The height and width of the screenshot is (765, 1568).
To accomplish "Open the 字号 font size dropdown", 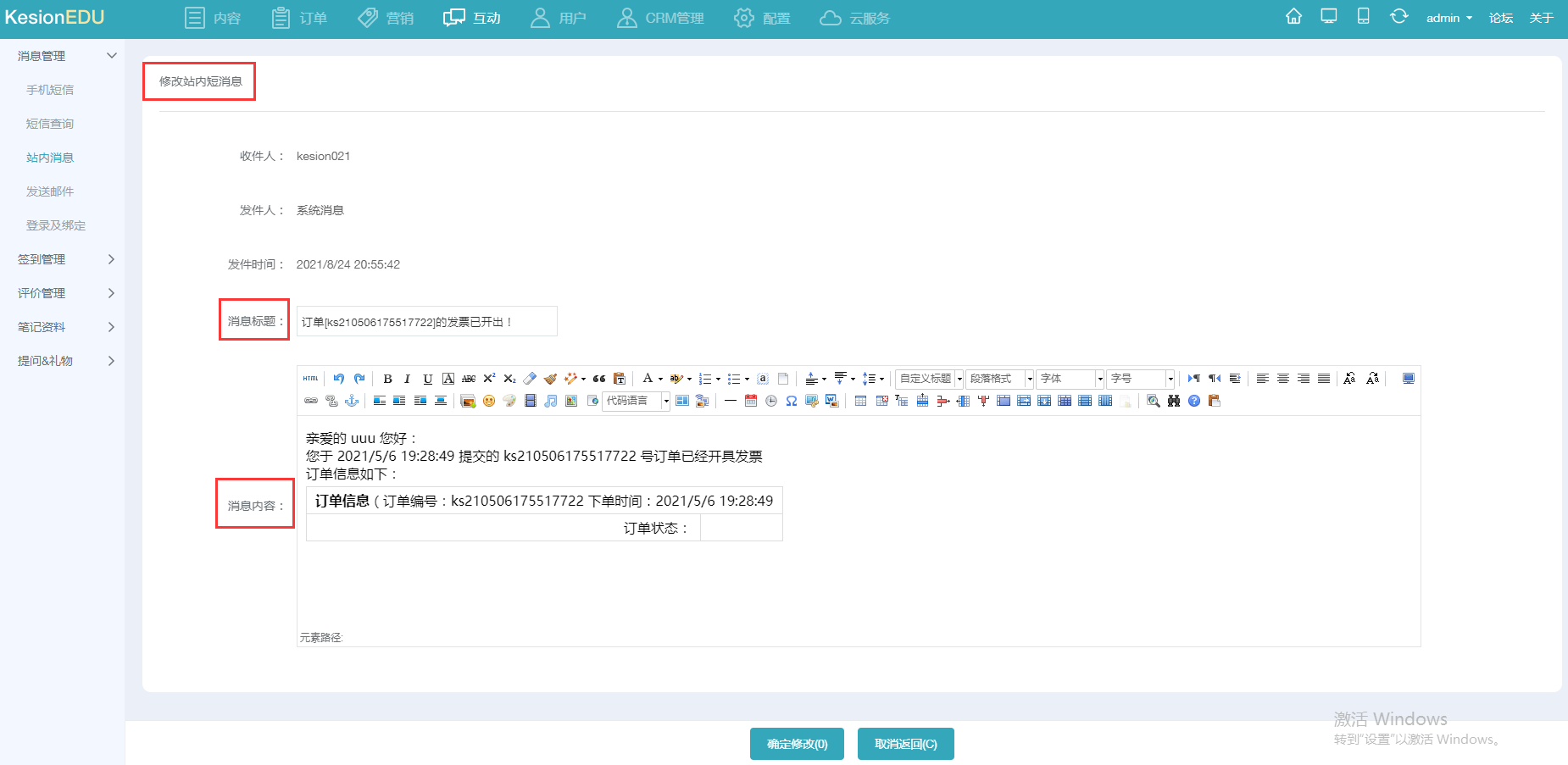I will (x=1141, y=379).
